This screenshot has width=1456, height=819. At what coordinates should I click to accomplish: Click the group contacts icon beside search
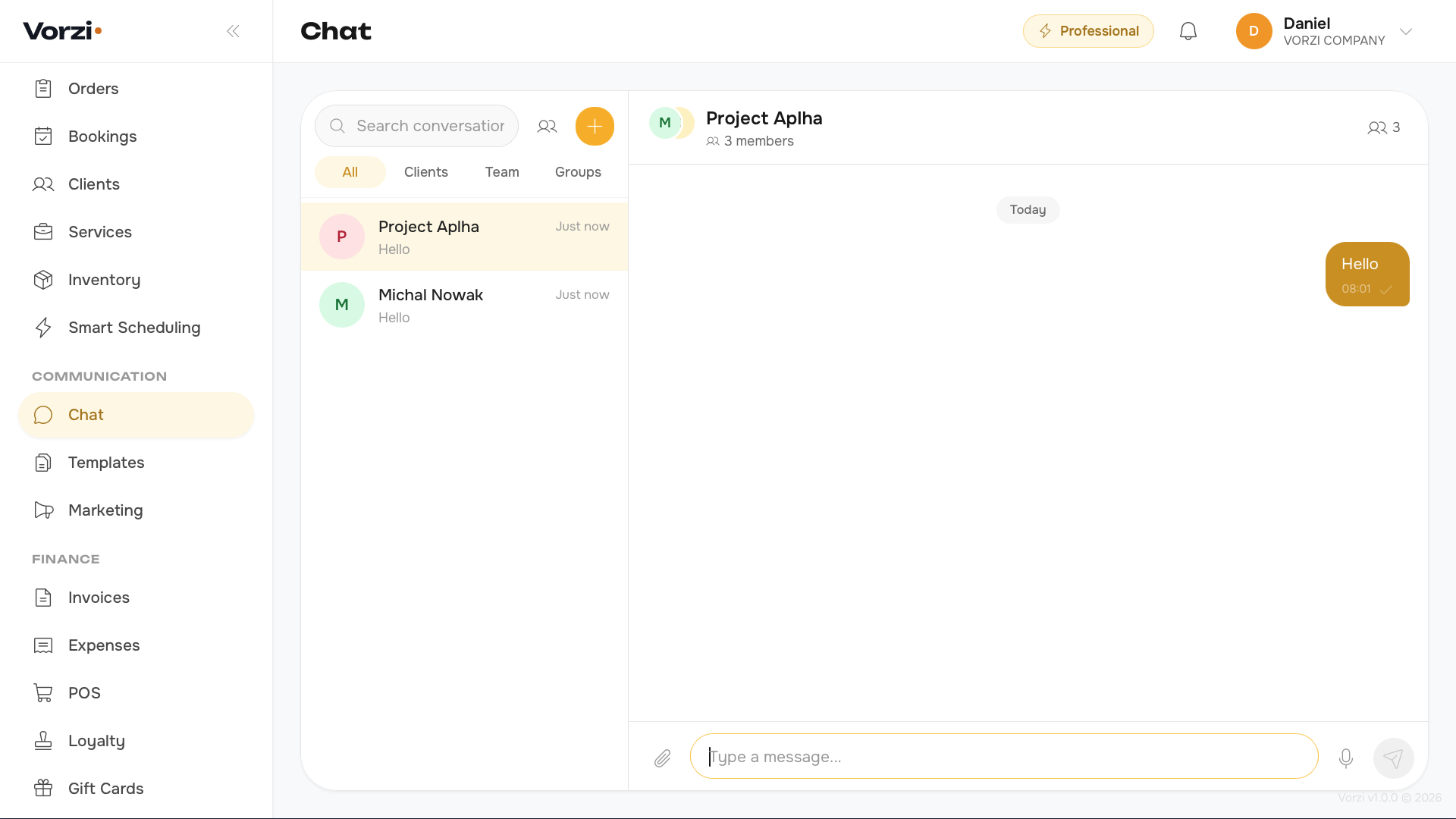pos(547,127)
